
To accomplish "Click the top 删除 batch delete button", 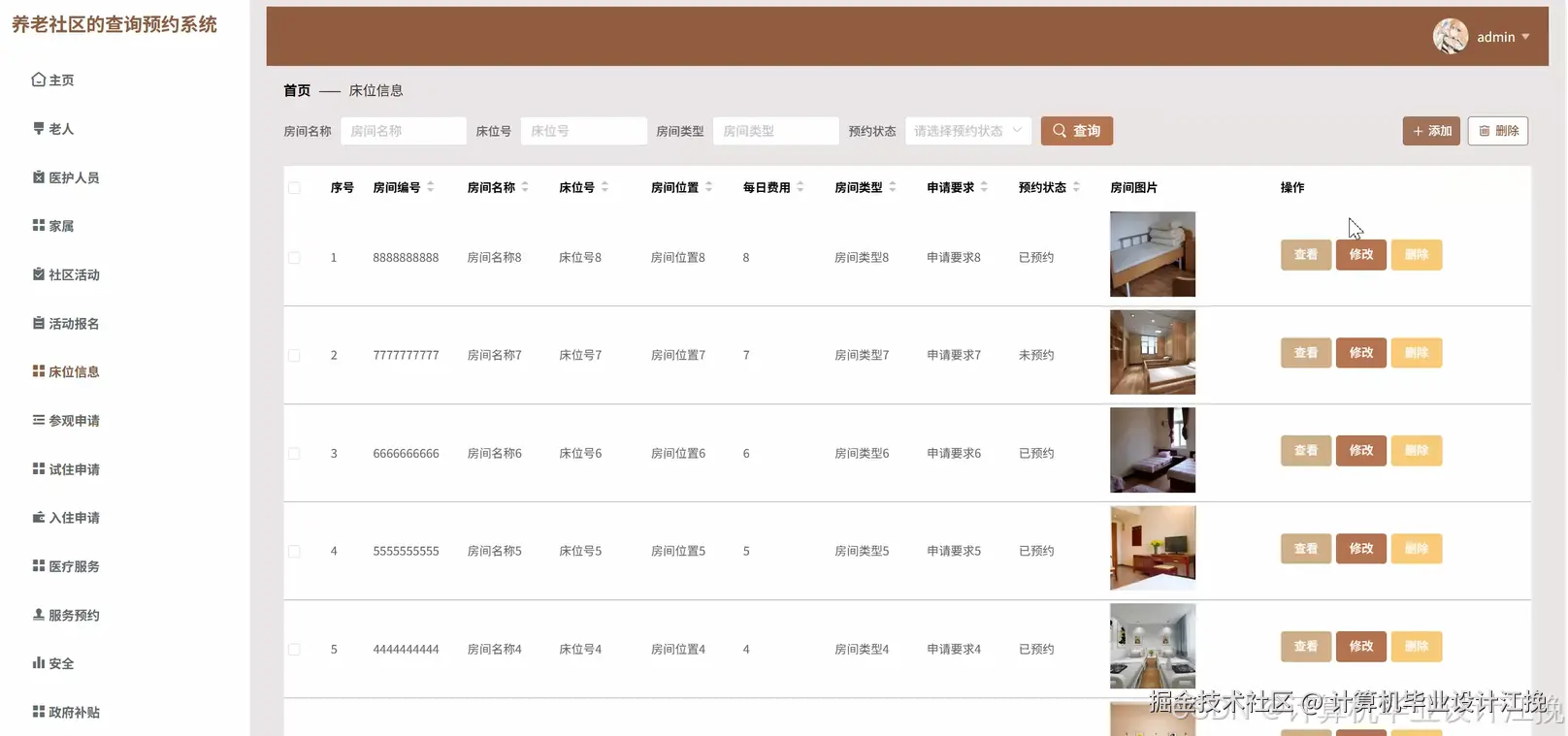I will (1498, 131).
